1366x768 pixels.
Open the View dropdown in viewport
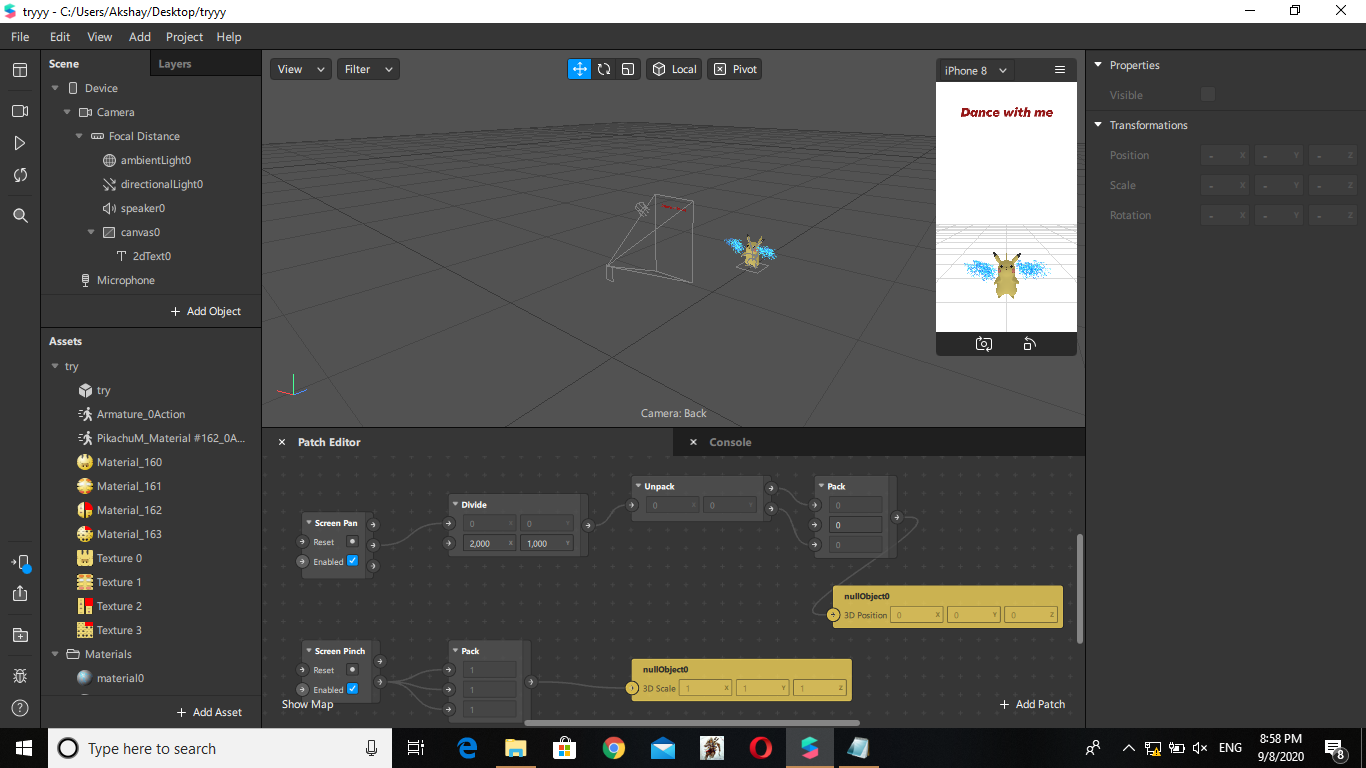pyautogui.click(x=300, y=69)
